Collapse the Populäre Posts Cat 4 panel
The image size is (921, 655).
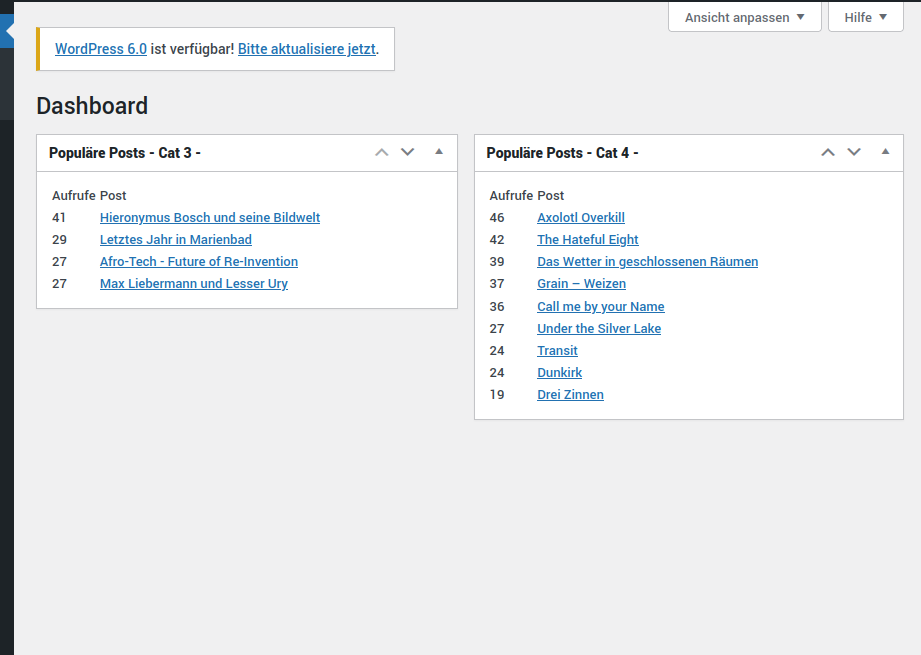coord(885,152)
